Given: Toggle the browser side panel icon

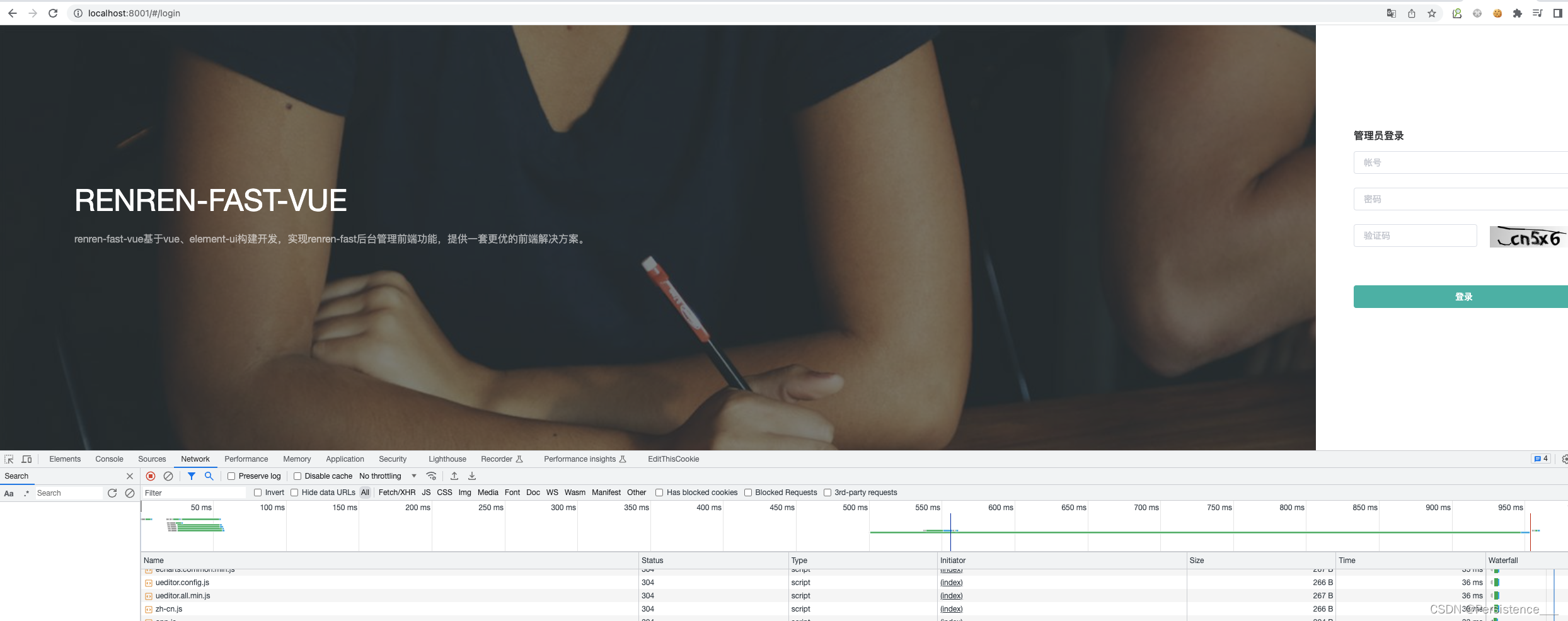Looking at the screenshot, I should point(1557,13).
